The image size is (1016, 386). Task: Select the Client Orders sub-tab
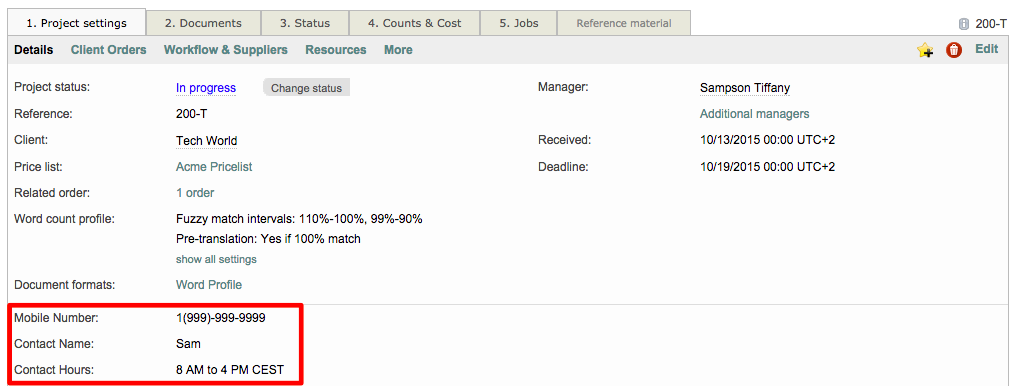109,50
